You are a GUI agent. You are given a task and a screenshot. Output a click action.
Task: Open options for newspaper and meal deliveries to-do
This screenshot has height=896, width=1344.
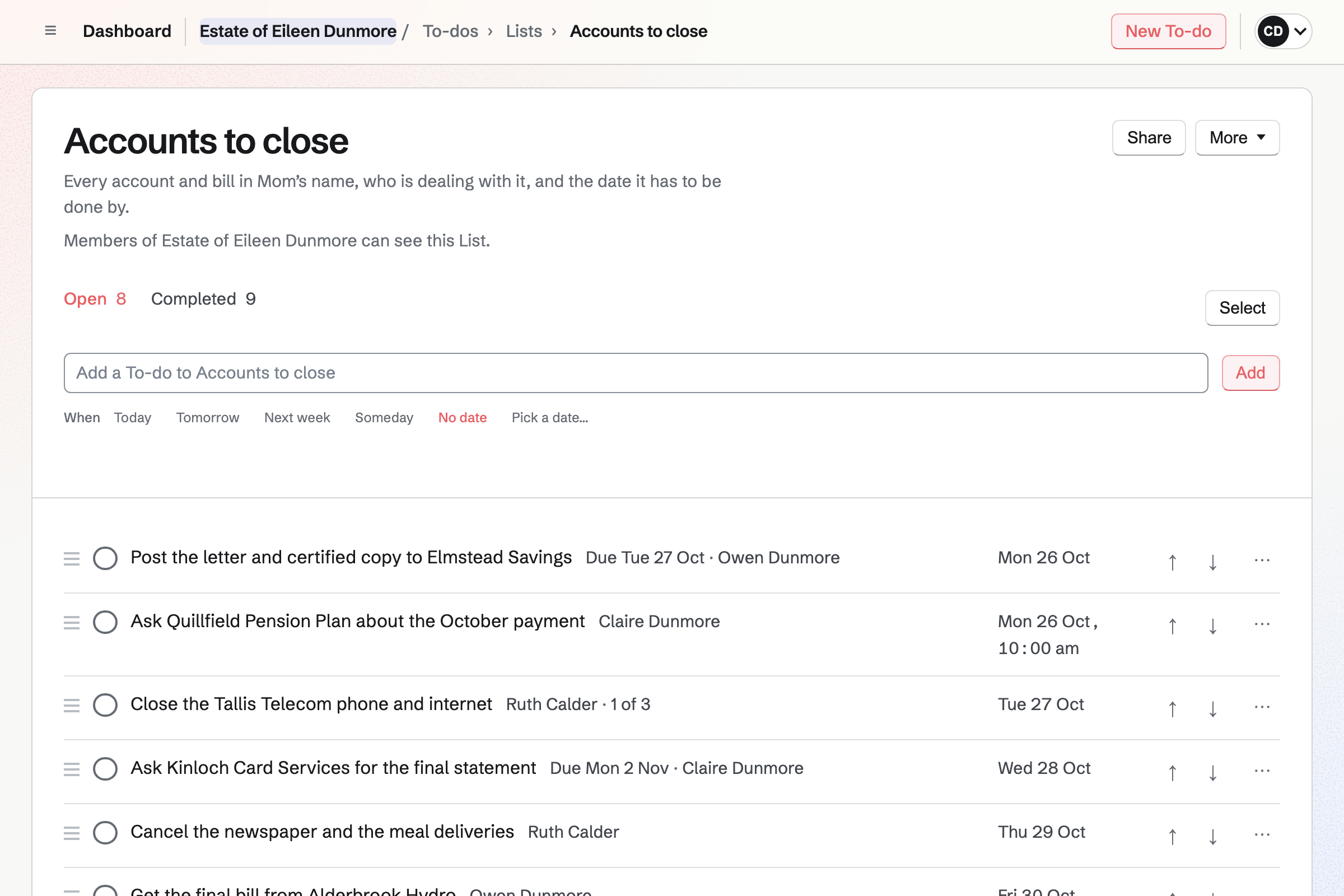point(1262,834)
